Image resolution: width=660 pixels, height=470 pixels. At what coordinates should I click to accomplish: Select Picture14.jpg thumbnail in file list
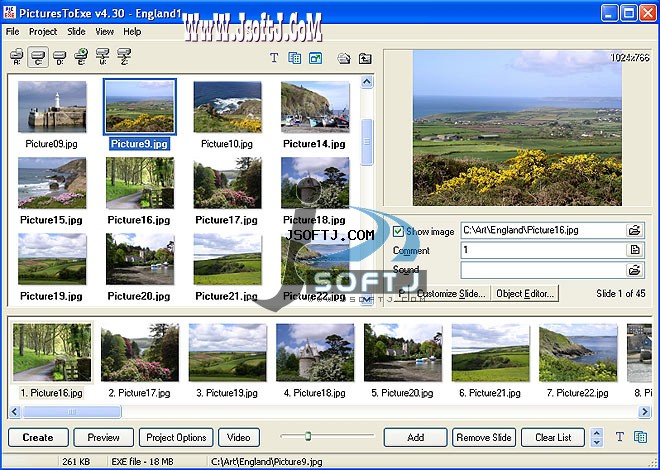point(315,107)
